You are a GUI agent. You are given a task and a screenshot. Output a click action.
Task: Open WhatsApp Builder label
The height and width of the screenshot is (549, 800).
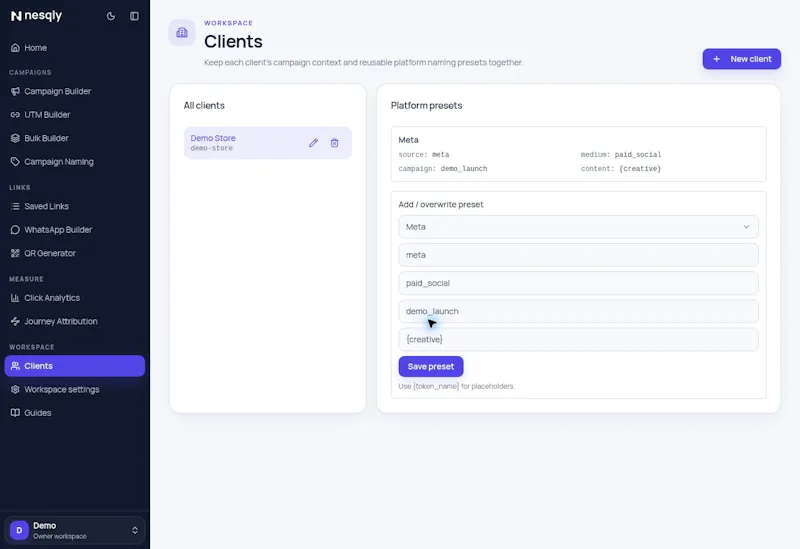[58, 230]
